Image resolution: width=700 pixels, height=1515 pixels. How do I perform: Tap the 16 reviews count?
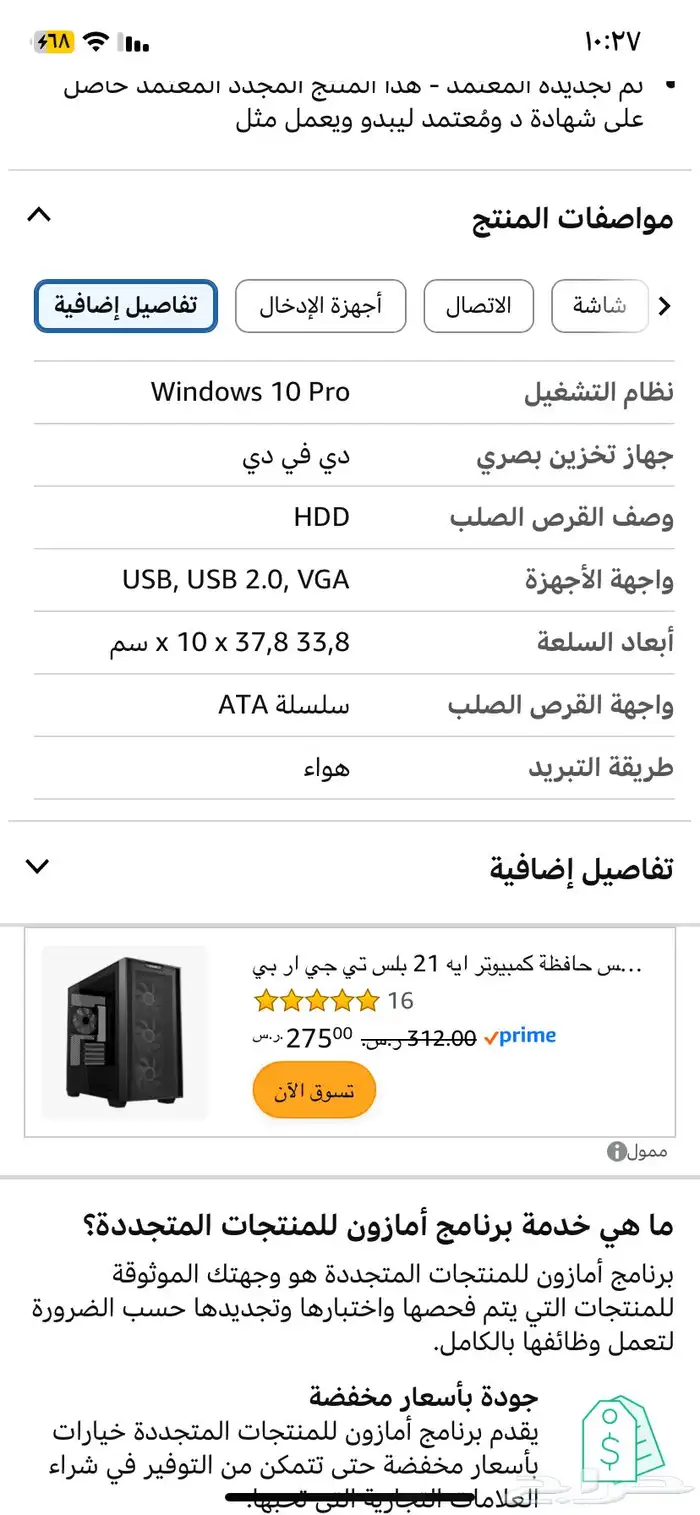point(400,1000)
